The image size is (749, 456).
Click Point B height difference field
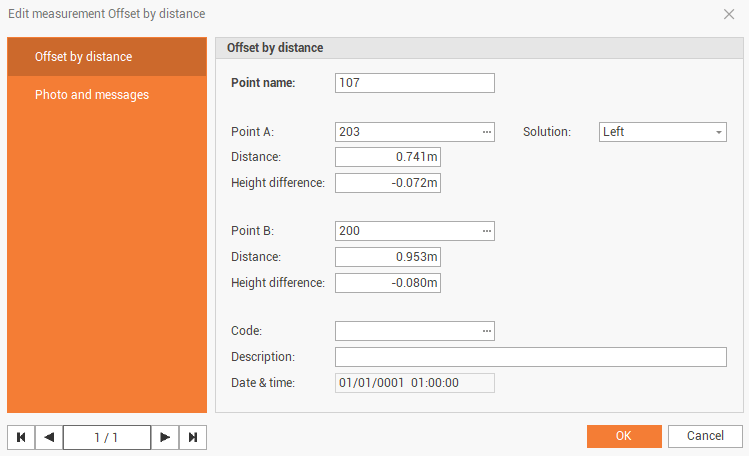(387, 283)
